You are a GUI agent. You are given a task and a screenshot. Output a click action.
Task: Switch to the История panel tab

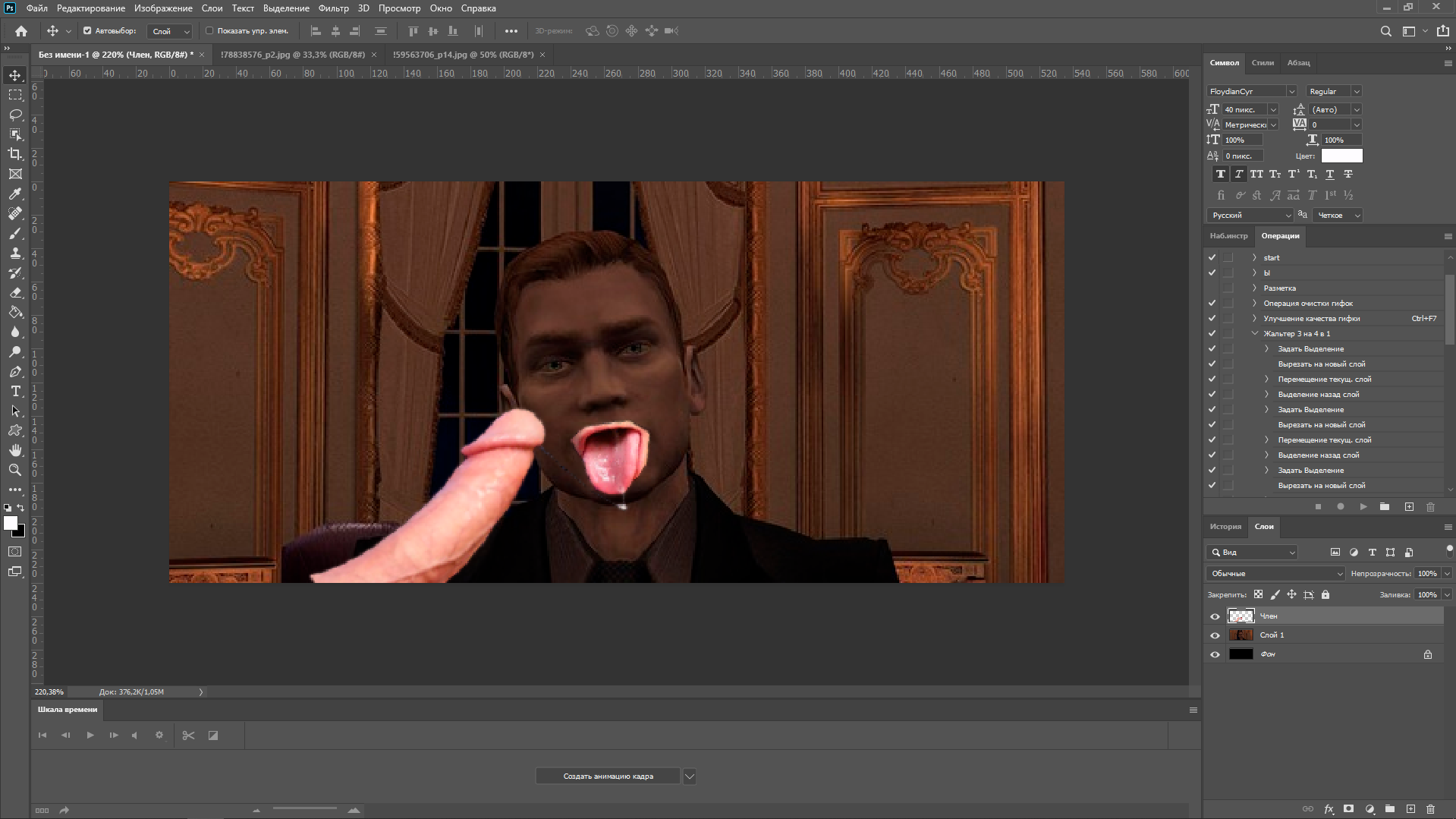(x=1225, y=527)
